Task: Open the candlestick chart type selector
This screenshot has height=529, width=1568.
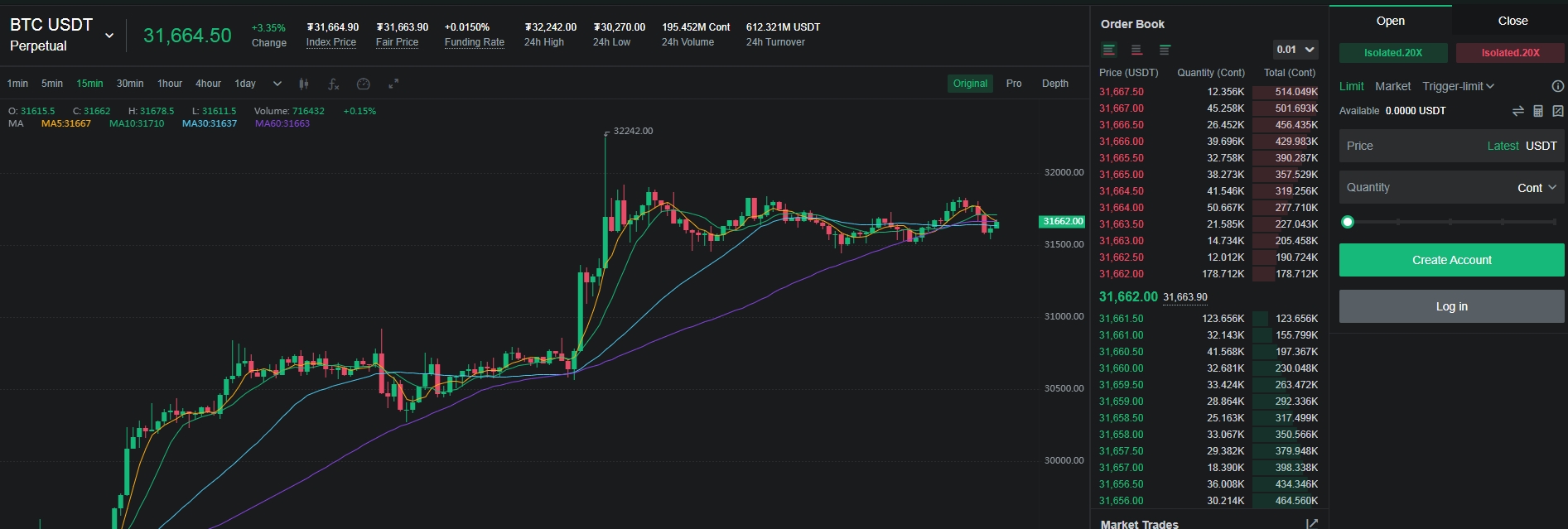Action: [304, 84]
